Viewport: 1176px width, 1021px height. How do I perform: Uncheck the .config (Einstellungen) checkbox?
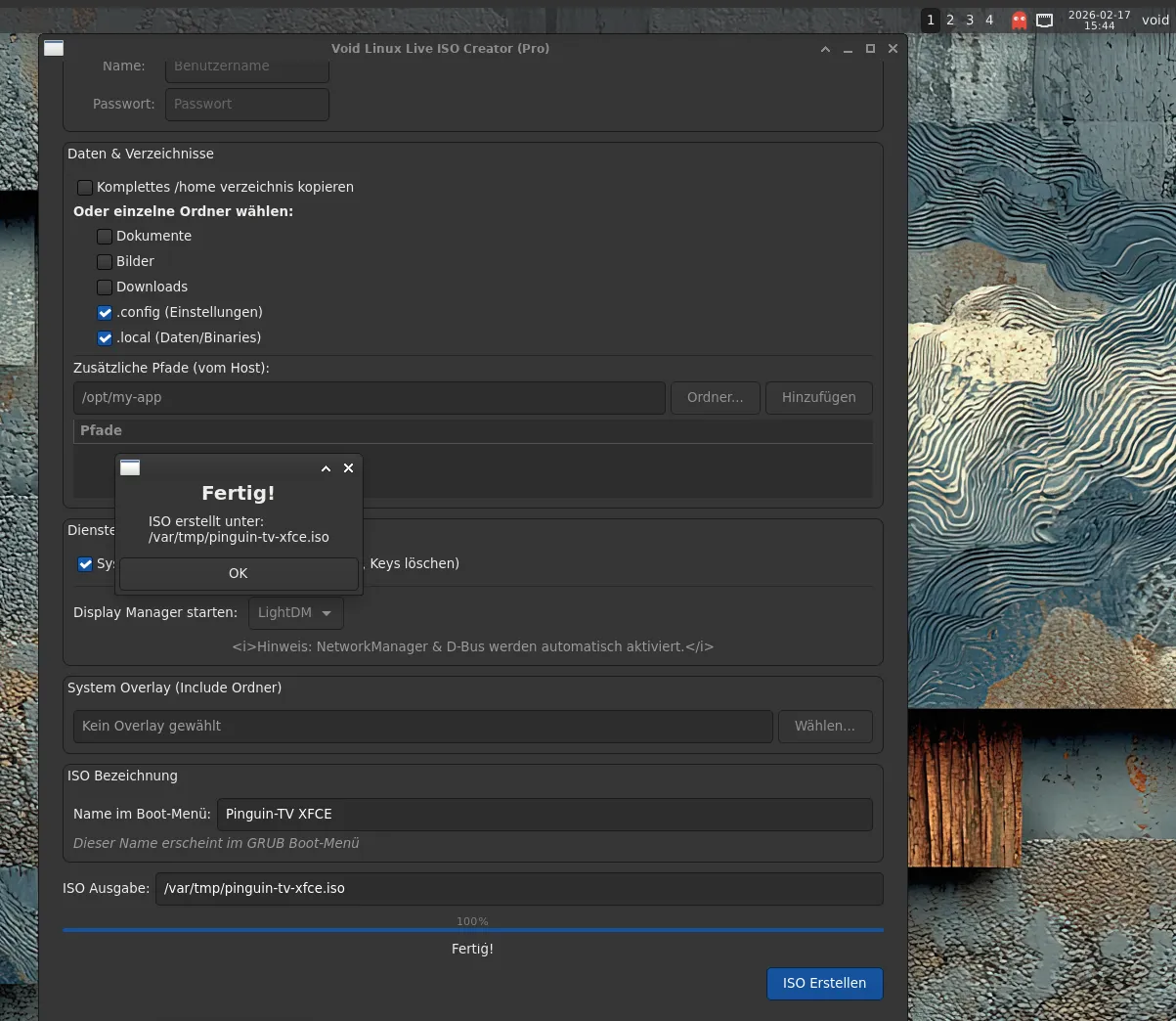105,313
